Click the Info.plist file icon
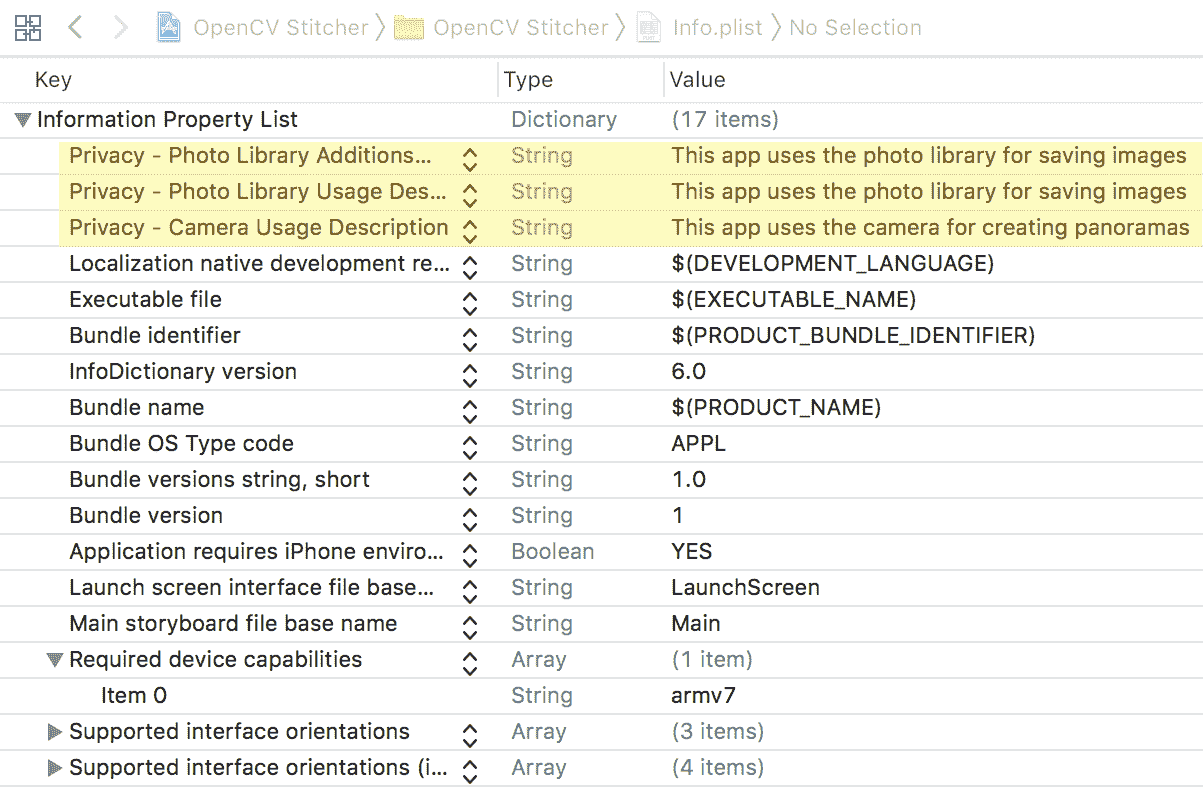Screen dimensions: 1203x790 [x=649, y=28]
